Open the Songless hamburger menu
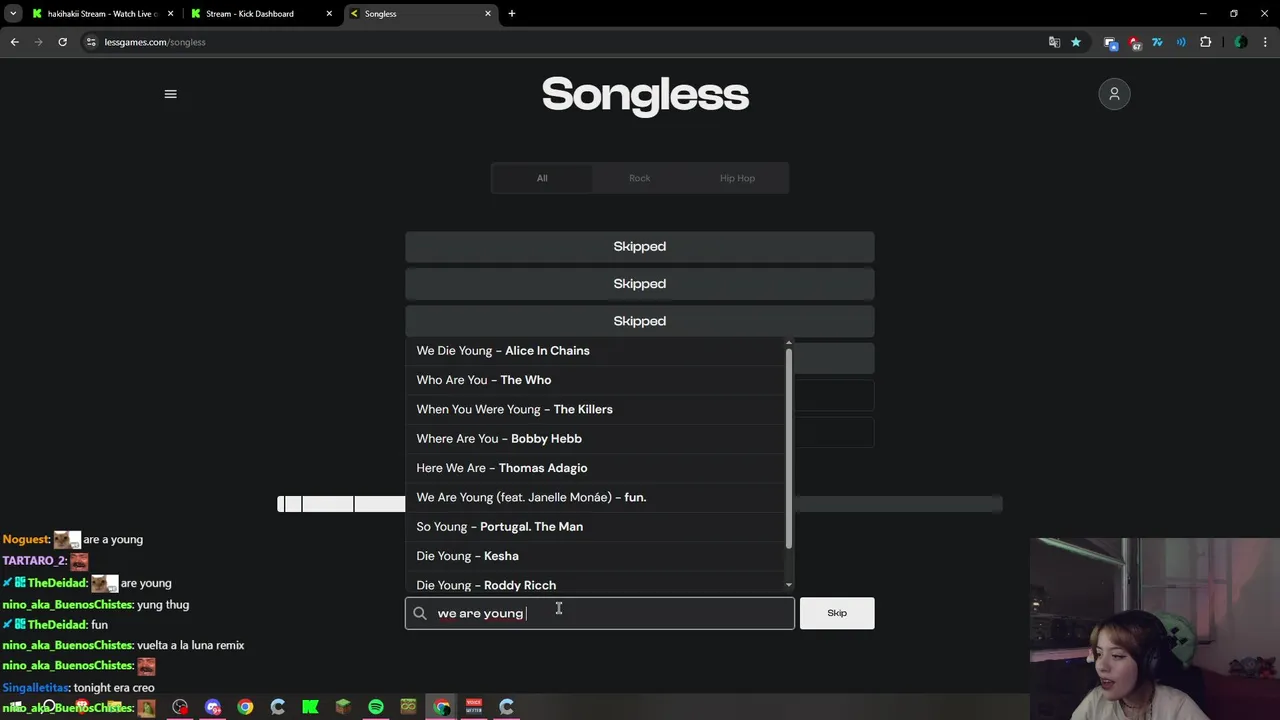This screenshot has height=720, width=1280. [x=170, y=94]
